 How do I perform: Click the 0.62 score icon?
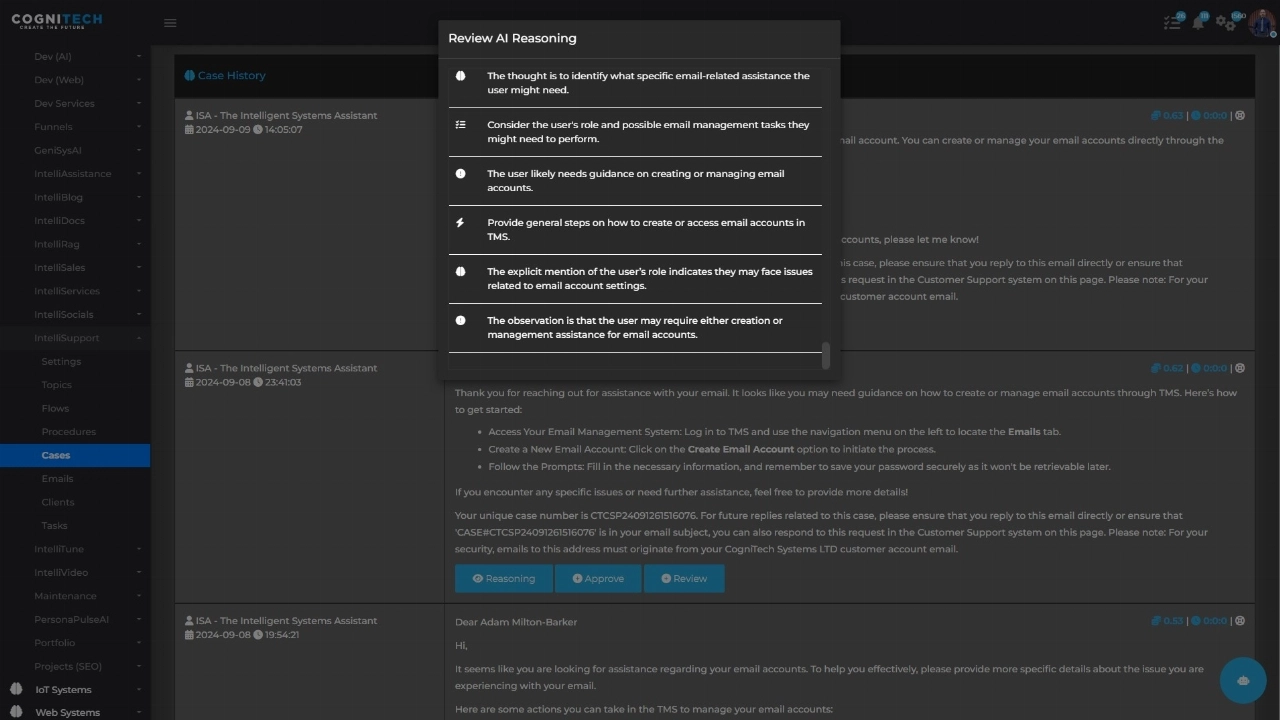click(1156, 368)
